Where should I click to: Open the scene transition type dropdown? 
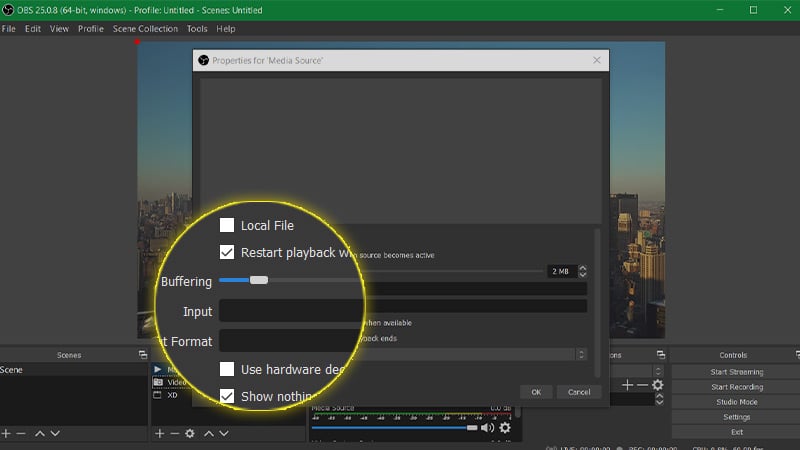point(658,371)
